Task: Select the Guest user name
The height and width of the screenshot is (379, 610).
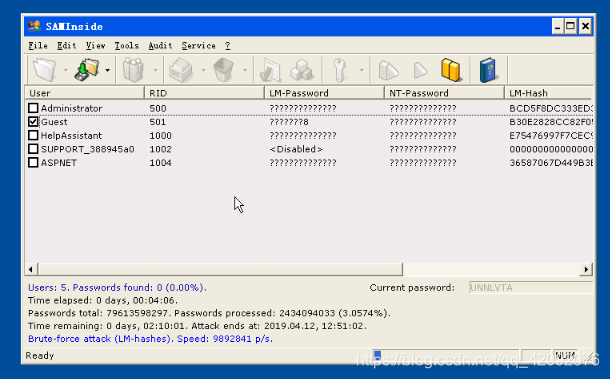Action: point(54,122)
